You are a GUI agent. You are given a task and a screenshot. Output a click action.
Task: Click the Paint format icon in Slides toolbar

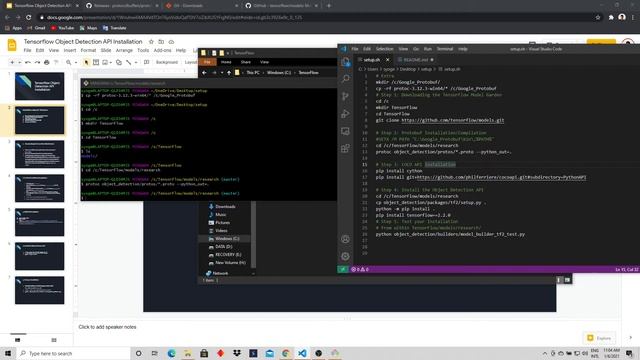(x=56, y=62)
